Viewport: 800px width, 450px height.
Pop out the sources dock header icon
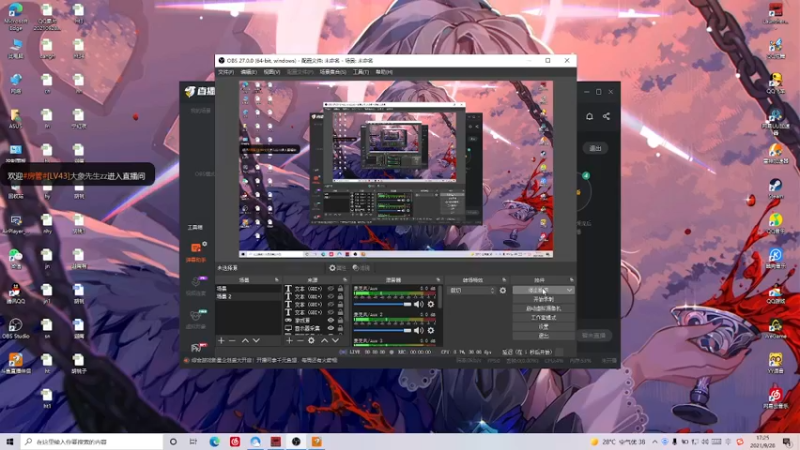click(x=345, y=280)
